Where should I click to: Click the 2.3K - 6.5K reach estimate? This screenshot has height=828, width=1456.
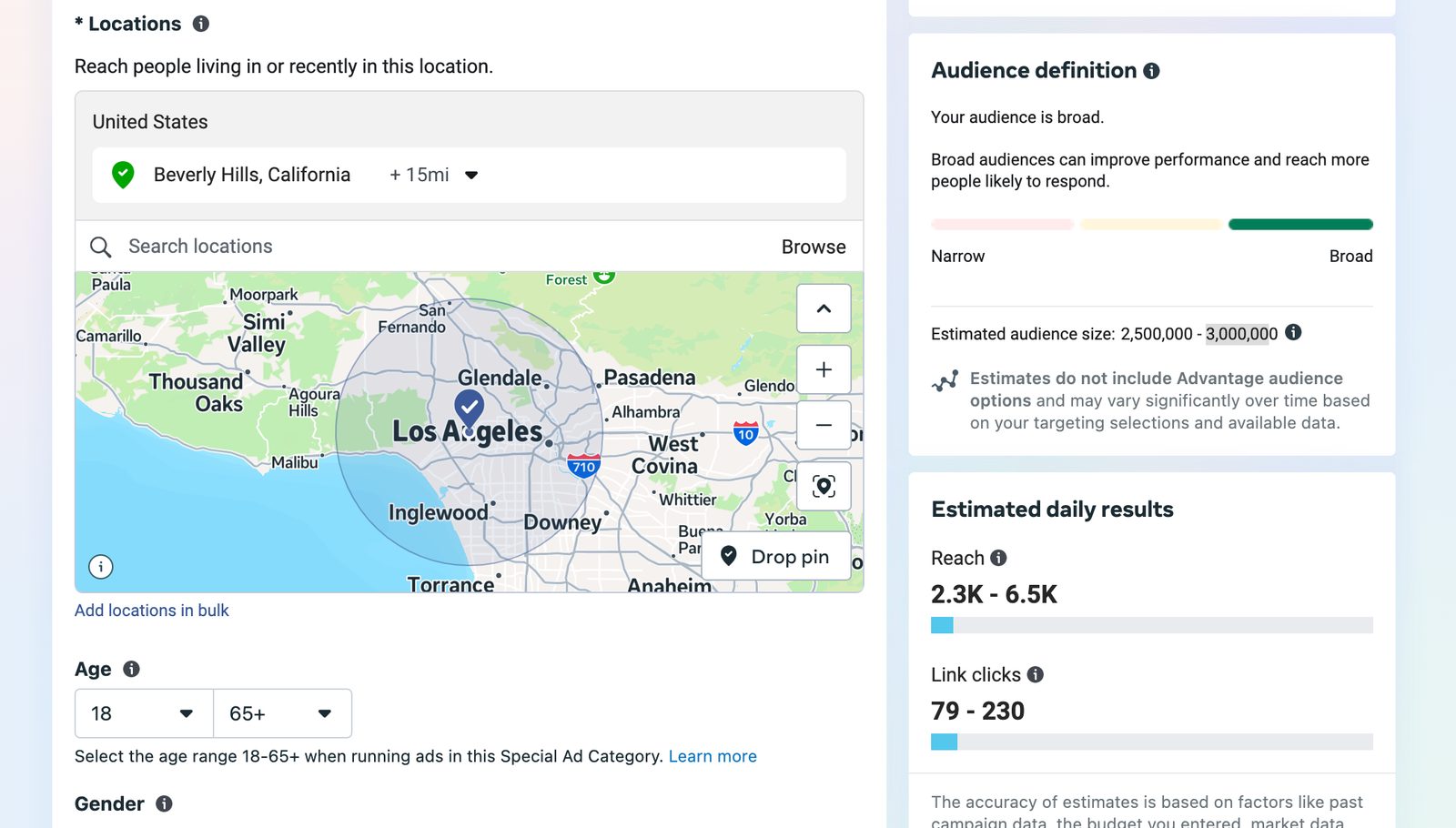coord(994,595)
